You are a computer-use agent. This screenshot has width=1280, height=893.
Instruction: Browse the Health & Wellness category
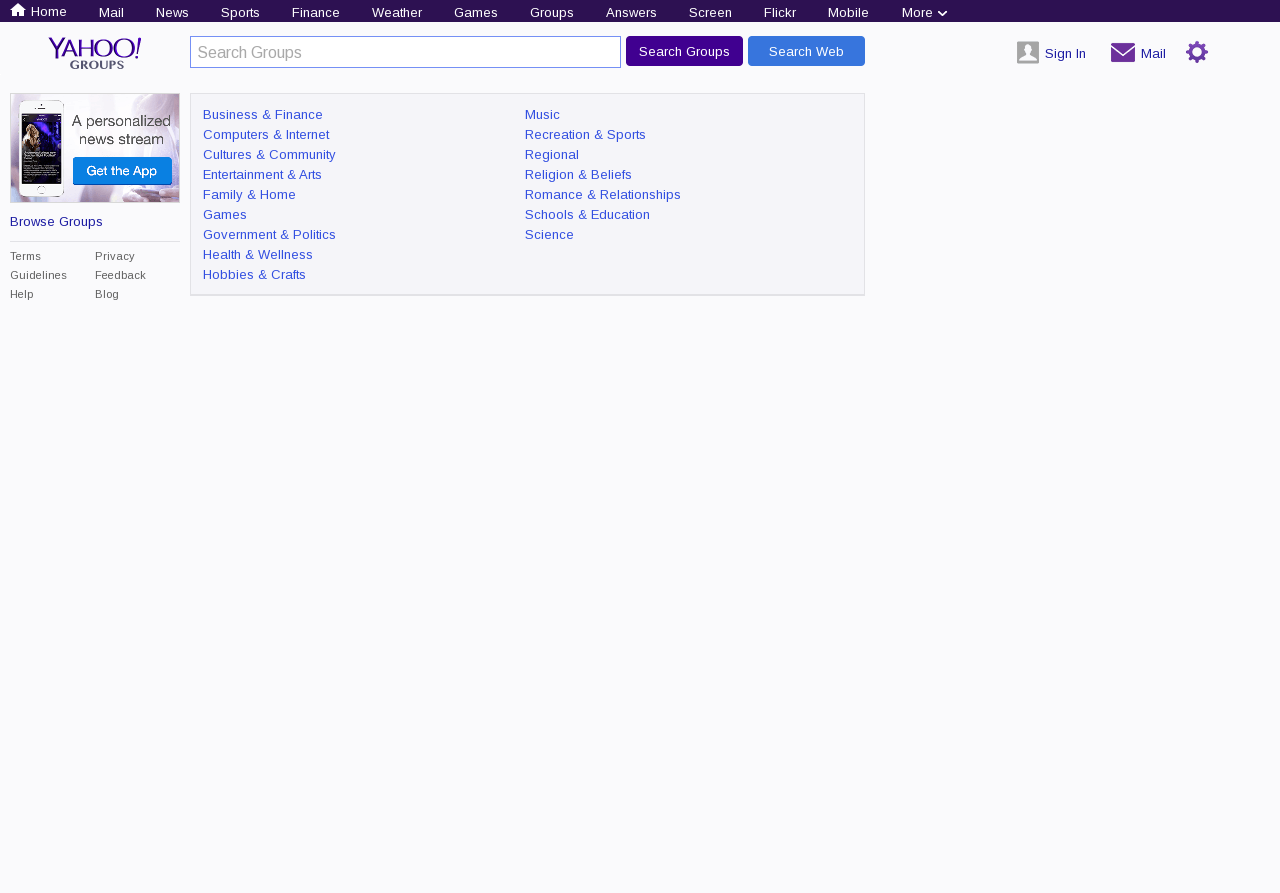(x=258, y=255)
